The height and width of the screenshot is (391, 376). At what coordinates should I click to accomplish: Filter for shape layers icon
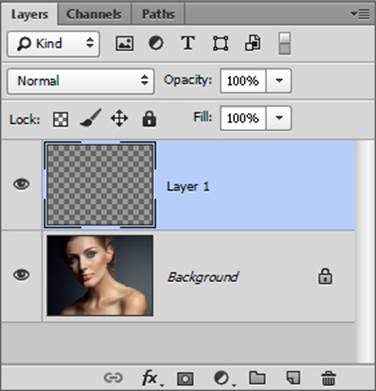(220, 43)
